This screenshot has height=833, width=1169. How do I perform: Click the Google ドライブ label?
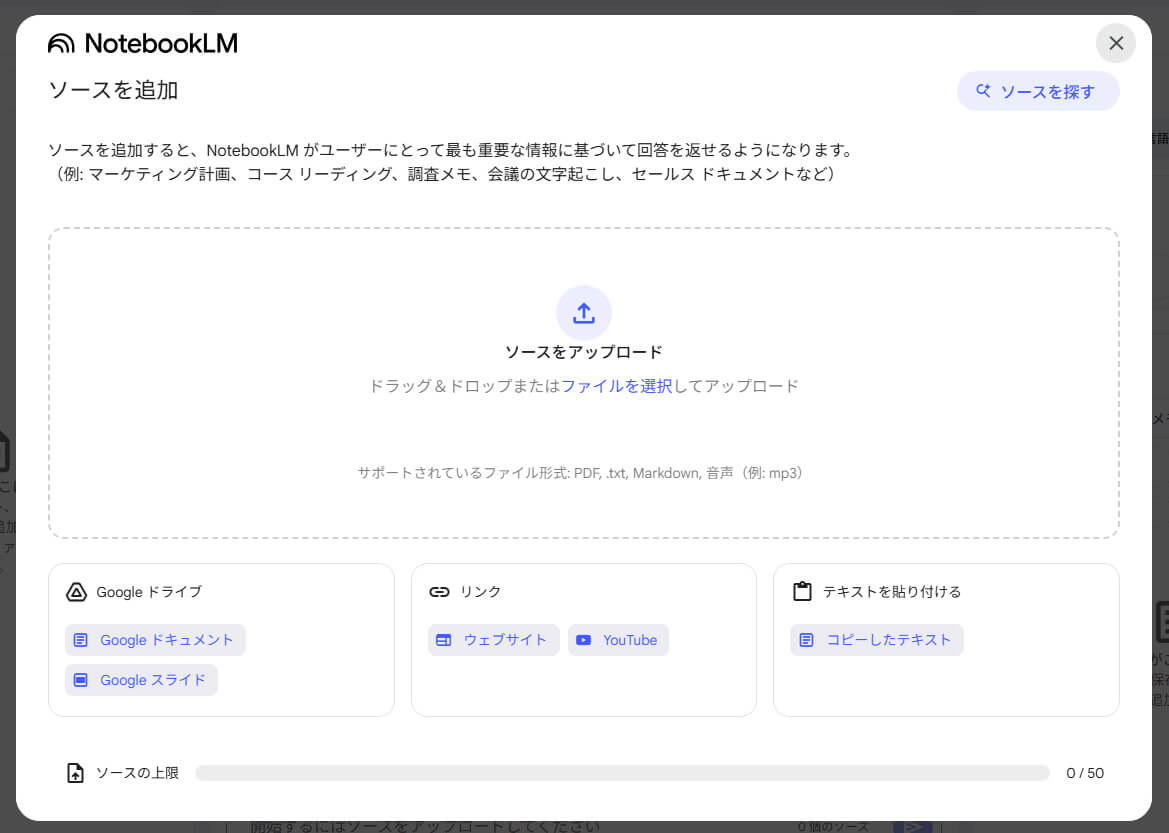click(149, 592)
